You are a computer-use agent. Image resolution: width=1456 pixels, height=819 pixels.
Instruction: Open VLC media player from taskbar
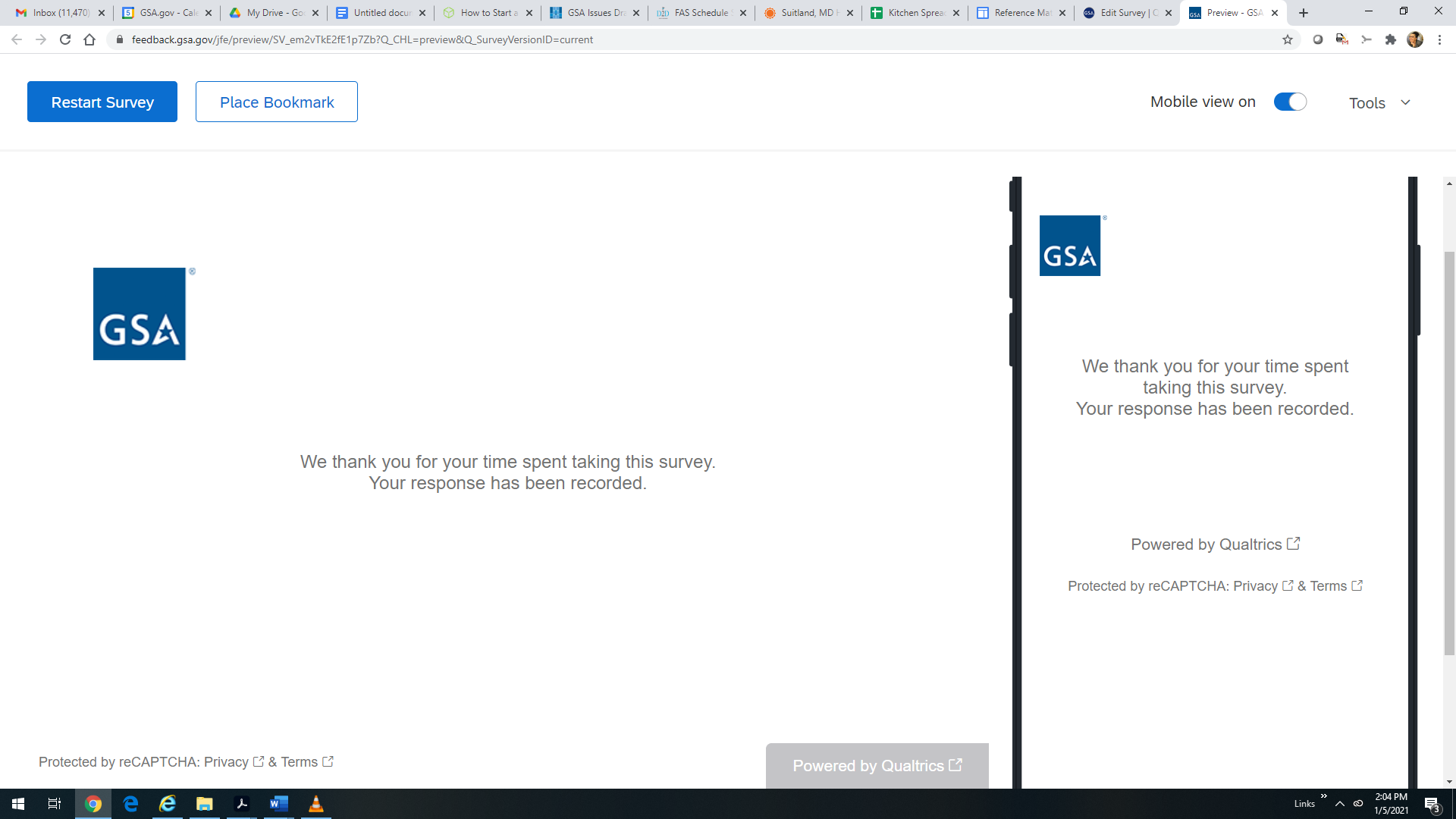click(316, 804)
